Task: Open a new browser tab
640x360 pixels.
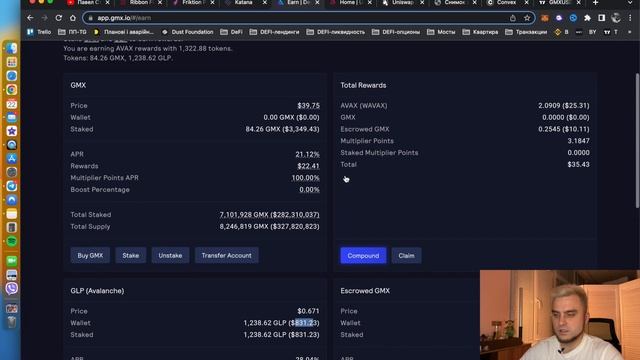Action: 596,2
